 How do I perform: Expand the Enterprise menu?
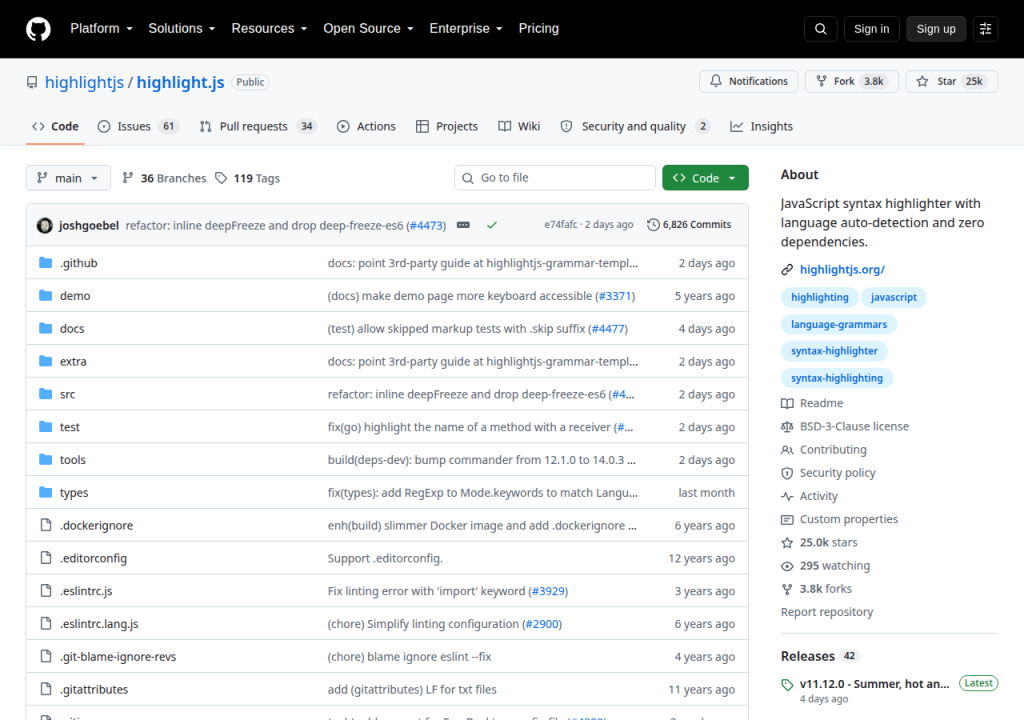tap(466, 29)
